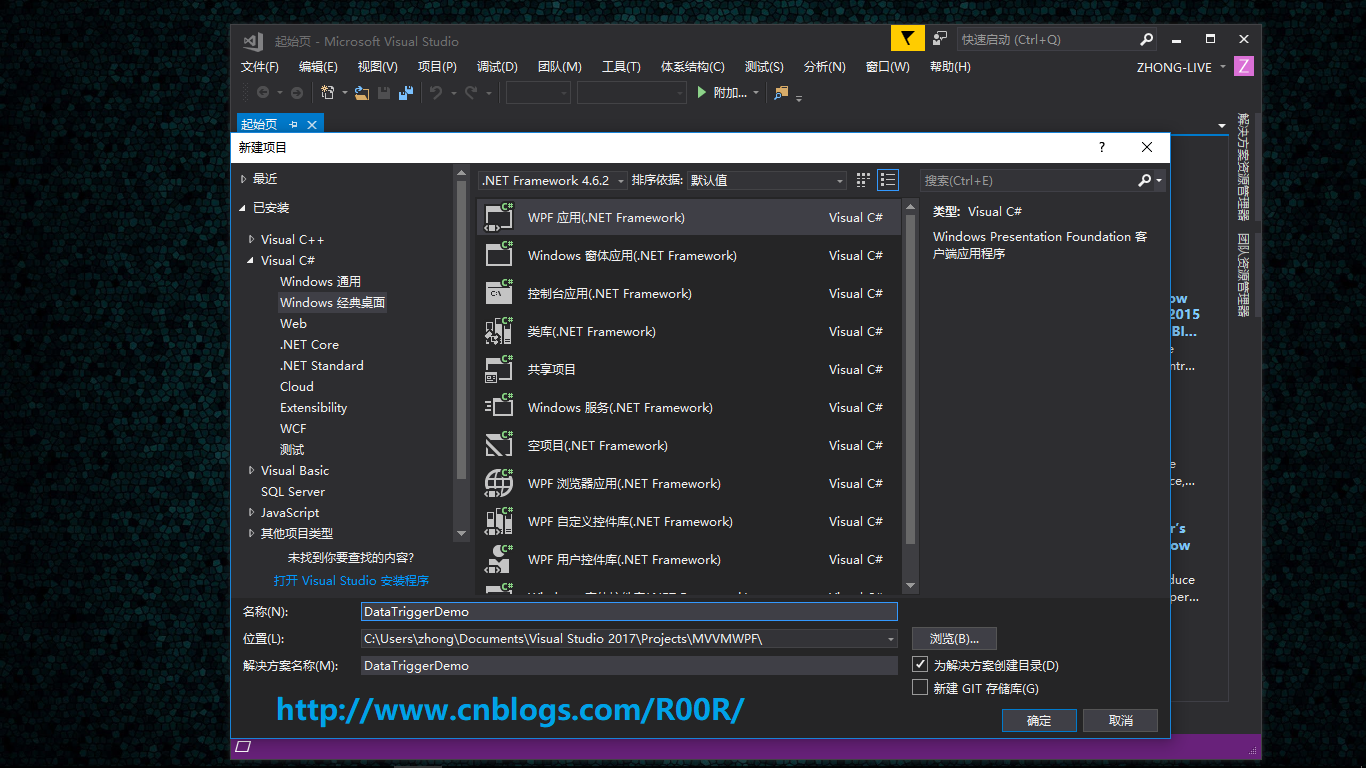Image resolution: width=1366 pixels, height=768 pixels.
Task: Expand the 其他项目类型 tree node
Action: (252, 533)
